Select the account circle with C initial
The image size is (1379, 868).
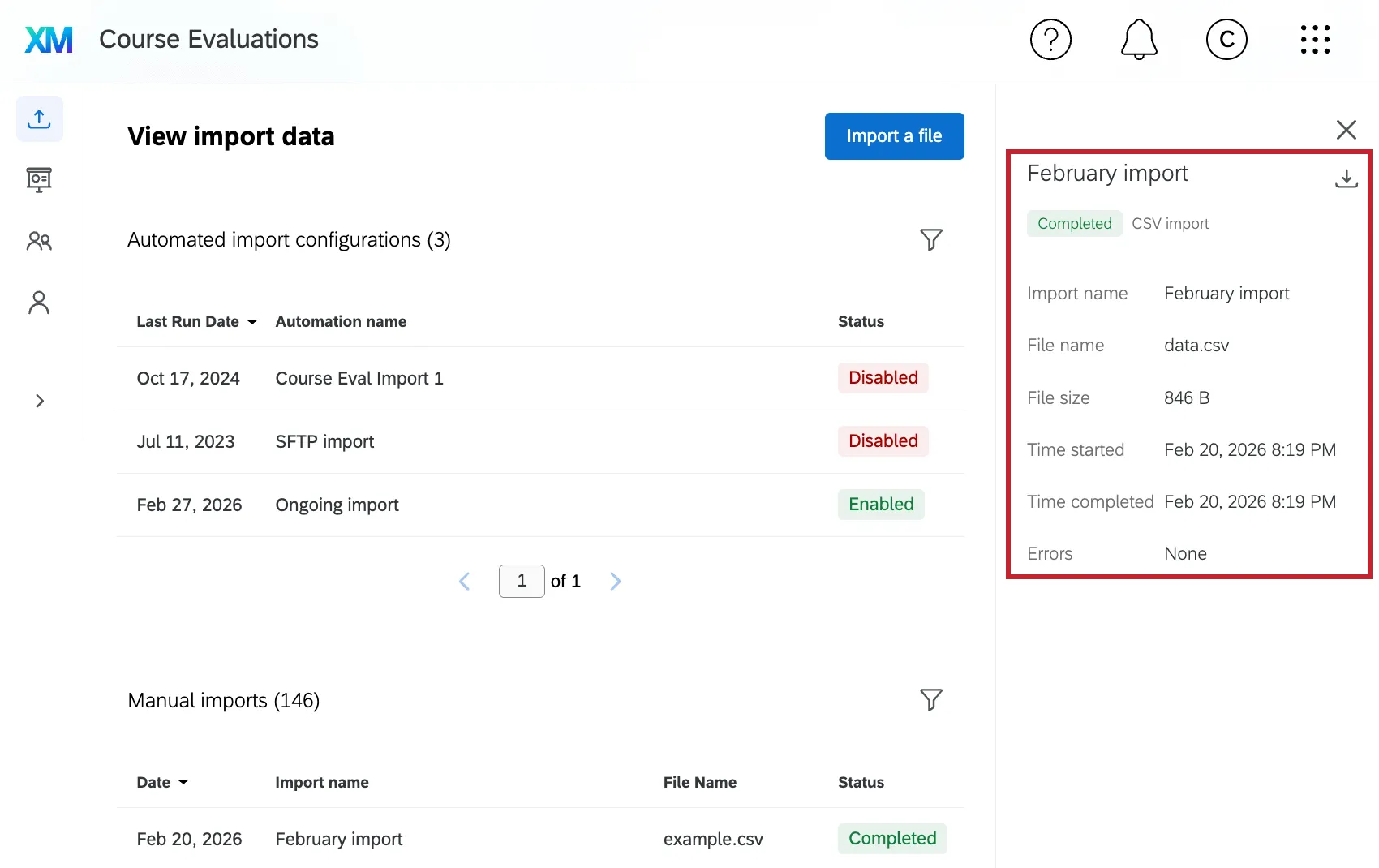(x=1226, y=39)
